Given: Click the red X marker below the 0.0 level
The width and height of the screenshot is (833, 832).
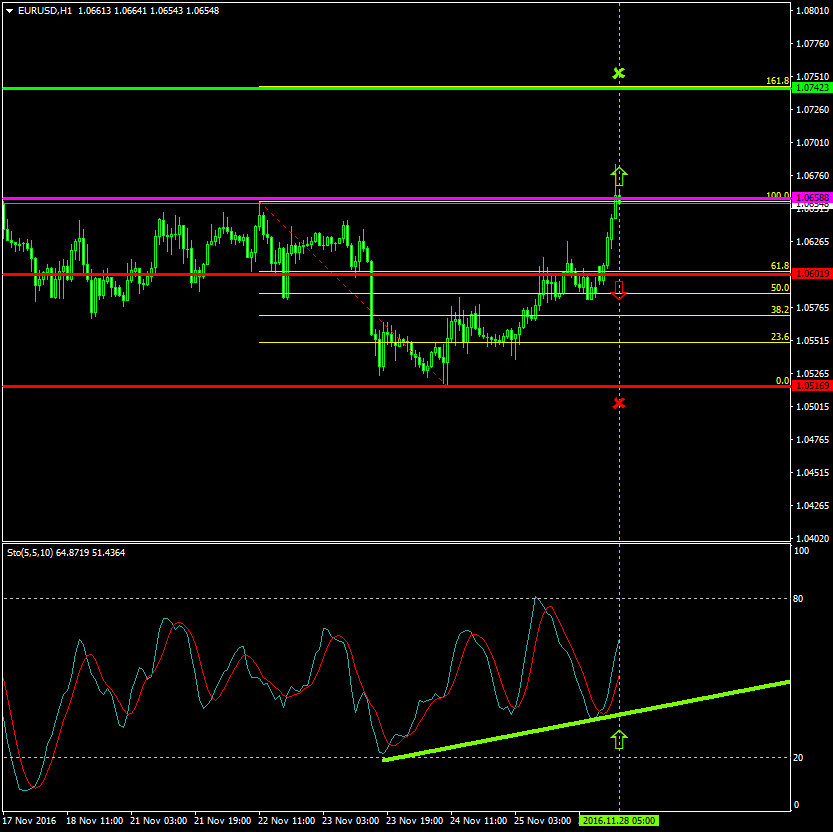Looking at the screenshot, I should (619, 403).
